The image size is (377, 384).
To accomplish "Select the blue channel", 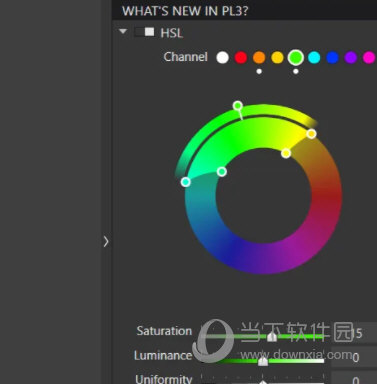I will pos(332,57).
